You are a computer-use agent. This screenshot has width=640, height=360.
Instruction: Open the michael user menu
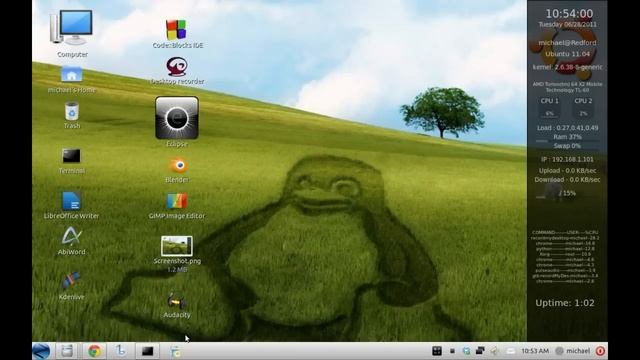(573, 351)
